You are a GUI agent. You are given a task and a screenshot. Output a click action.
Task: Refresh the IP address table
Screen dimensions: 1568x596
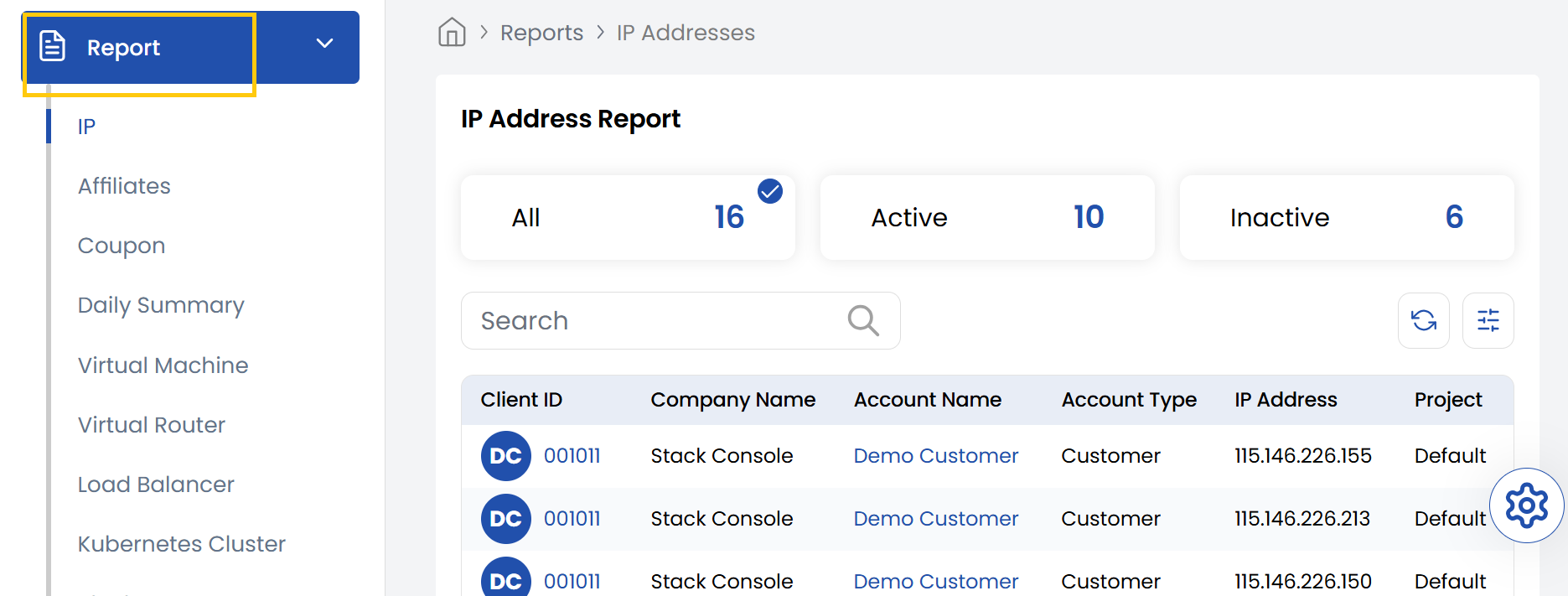click(1424, 320)
